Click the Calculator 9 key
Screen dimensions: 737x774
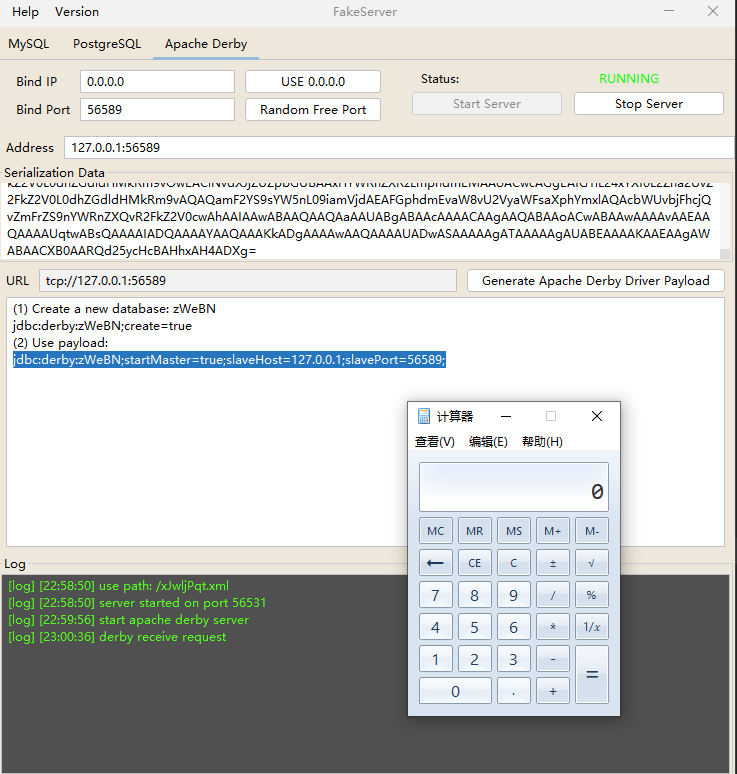(514, 595)
